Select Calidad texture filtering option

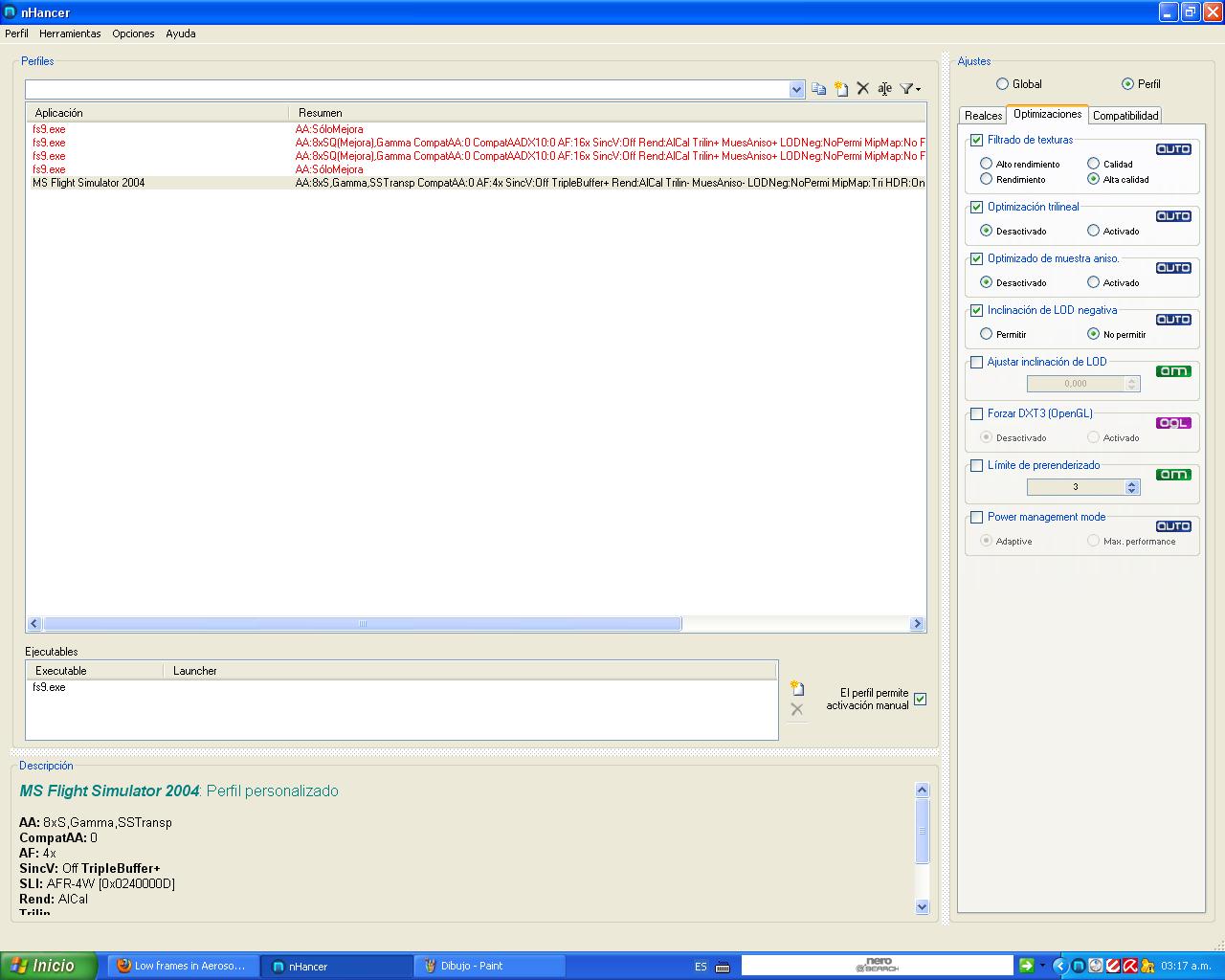pos(1094,164)
